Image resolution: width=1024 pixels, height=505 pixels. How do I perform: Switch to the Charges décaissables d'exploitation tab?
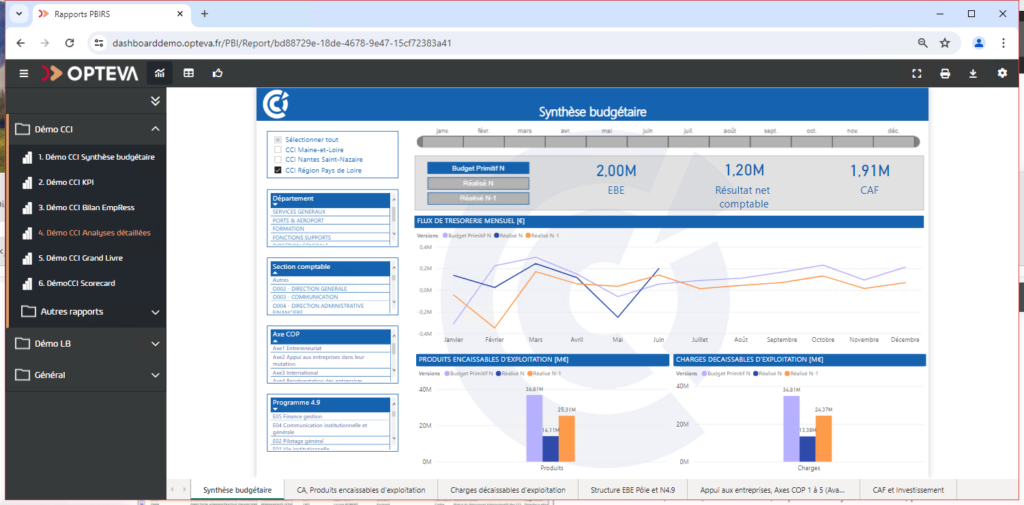[508, 489]
